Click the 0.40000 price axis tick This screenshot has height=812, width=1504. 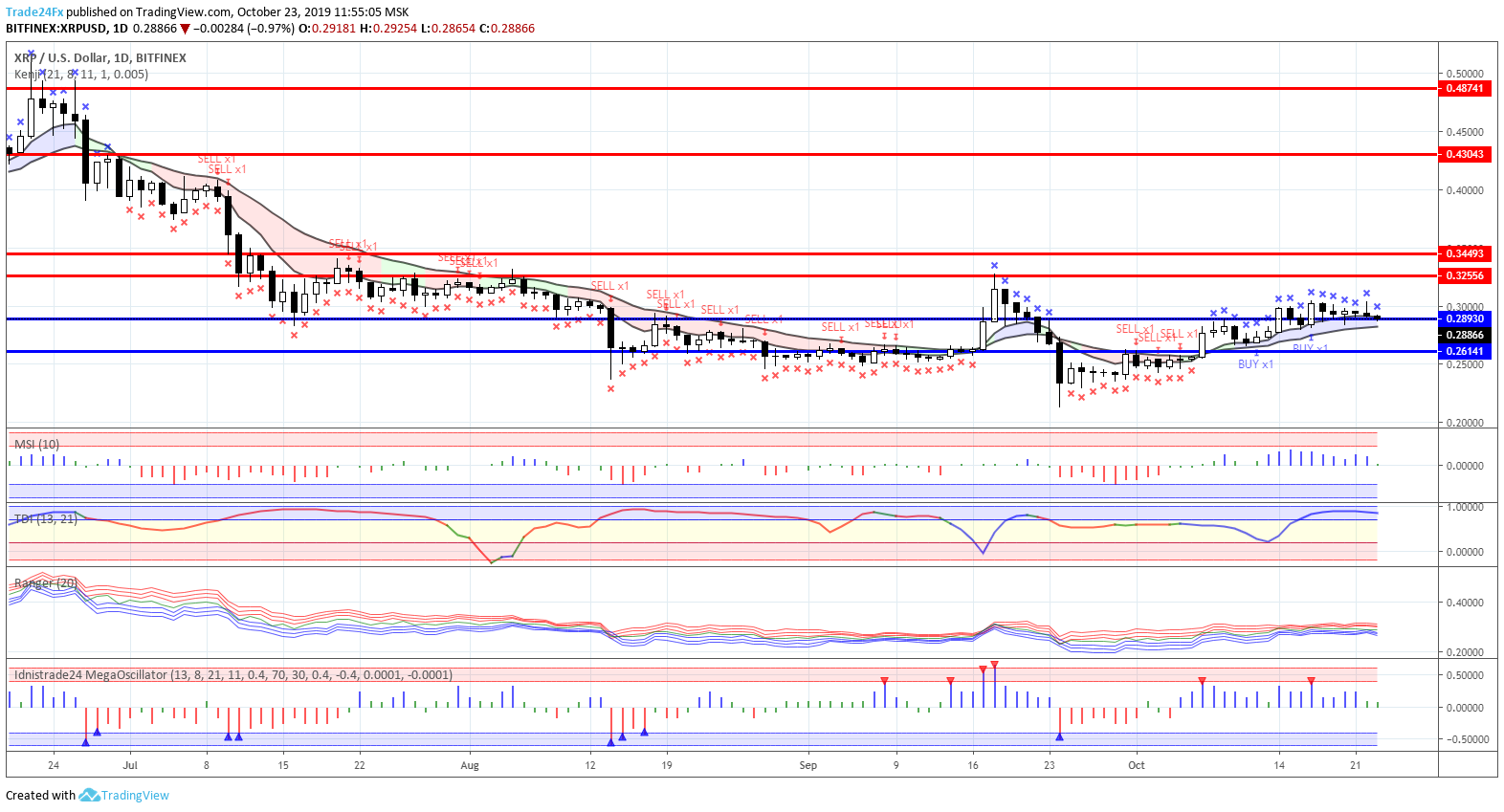1465,190
